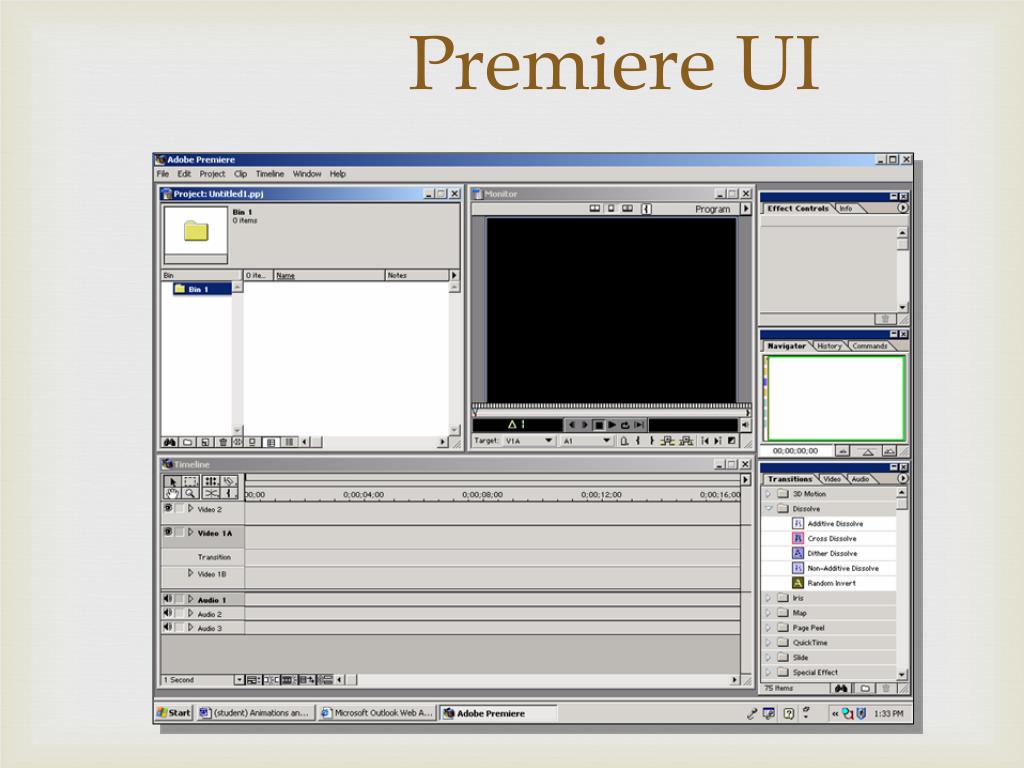The height and width of the screenshot is (768, 1024).
Task: Expand the 3D Motion transitions folder
Action: pyautogui.click(x=769, y=494)
